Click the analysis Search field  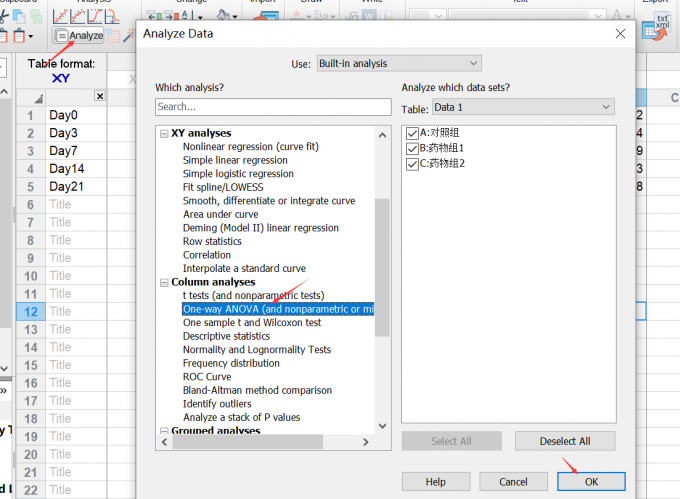[273, 107]
